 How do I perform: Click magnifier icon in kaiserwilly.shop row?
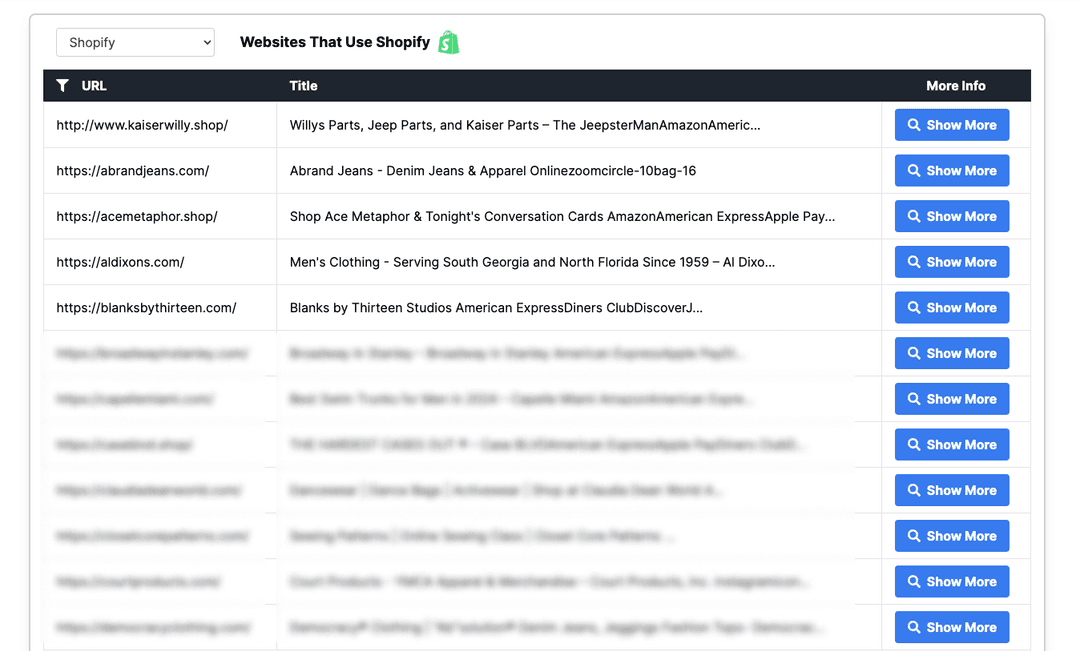click(x=914, y=125)
